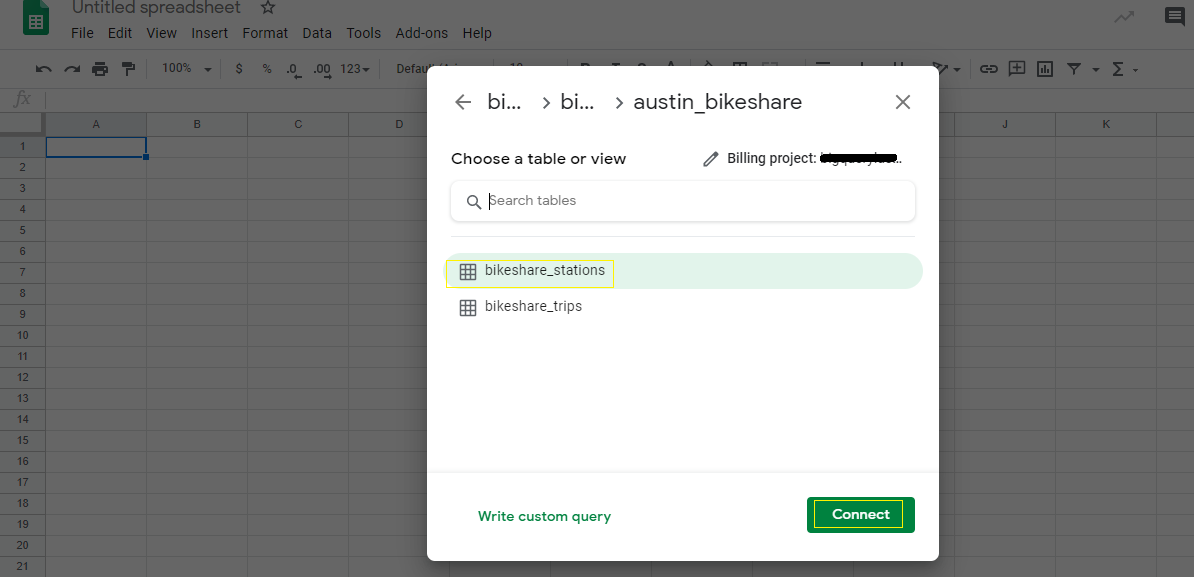Select row 5 header

click(23, 230)
